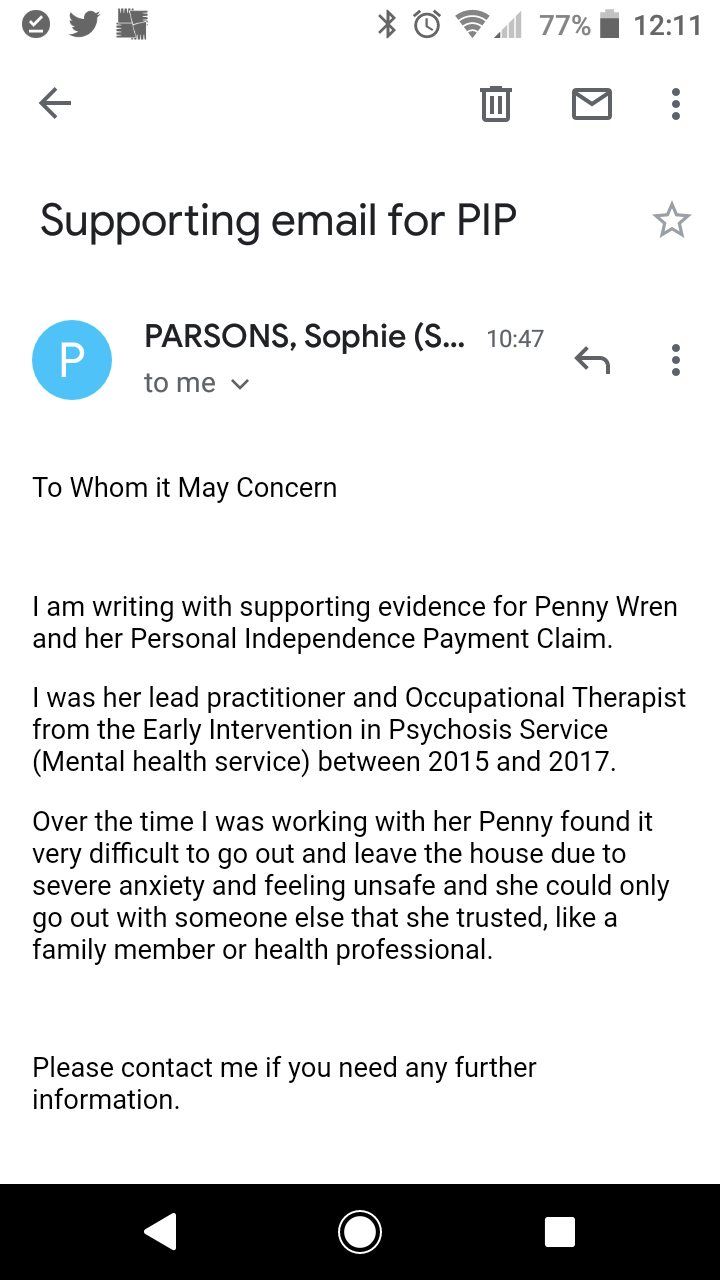Open the top-right overflow menu
Image resolution: width=720 pixels, height=1280 pixels.
[675, 103]
